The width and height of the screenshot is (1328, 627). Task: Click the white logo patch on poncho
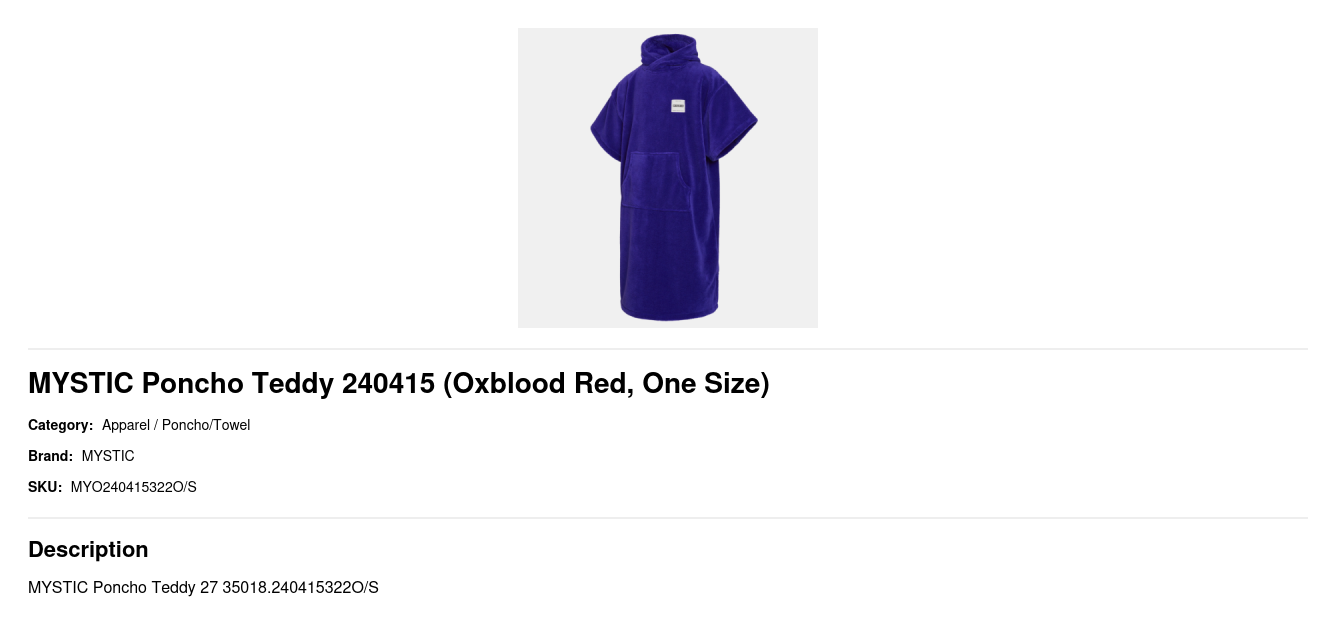coord(678,106)
